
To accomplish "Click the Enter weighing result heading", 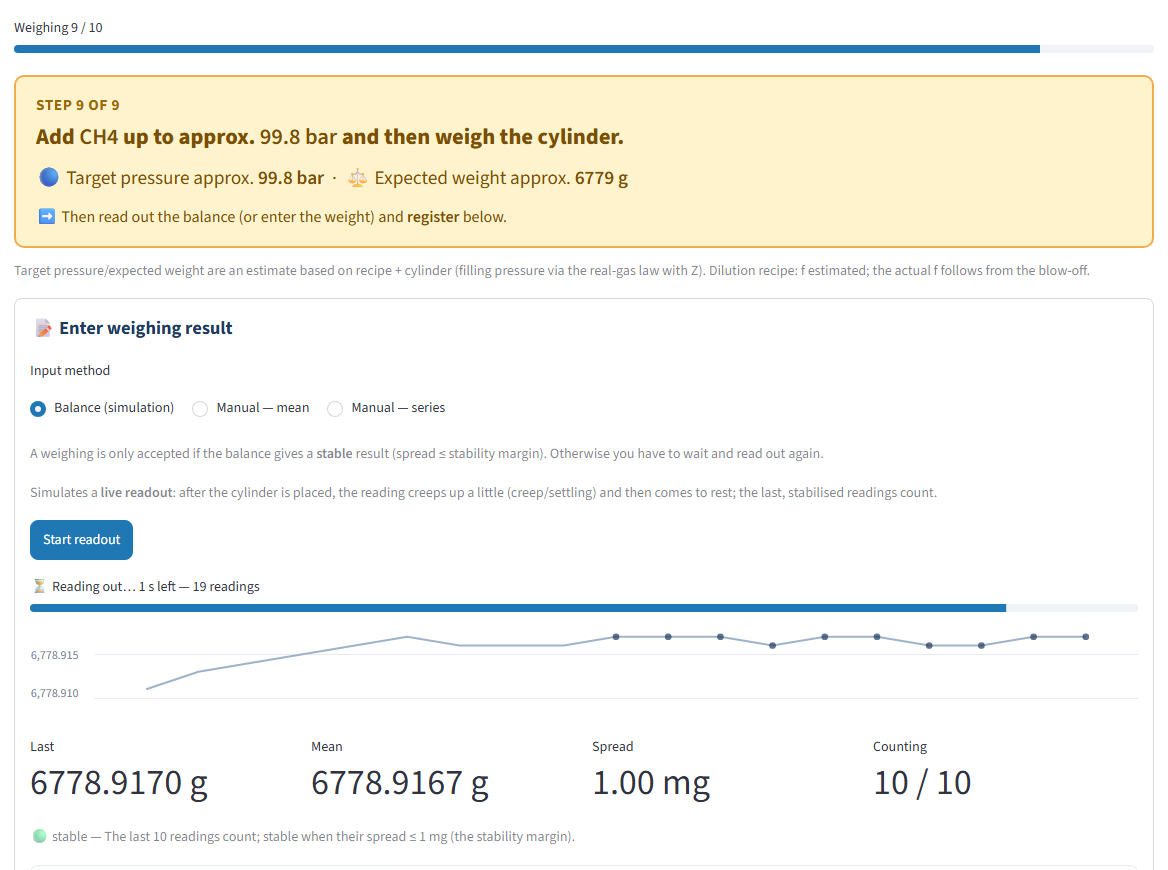I will tap(146, 328).
